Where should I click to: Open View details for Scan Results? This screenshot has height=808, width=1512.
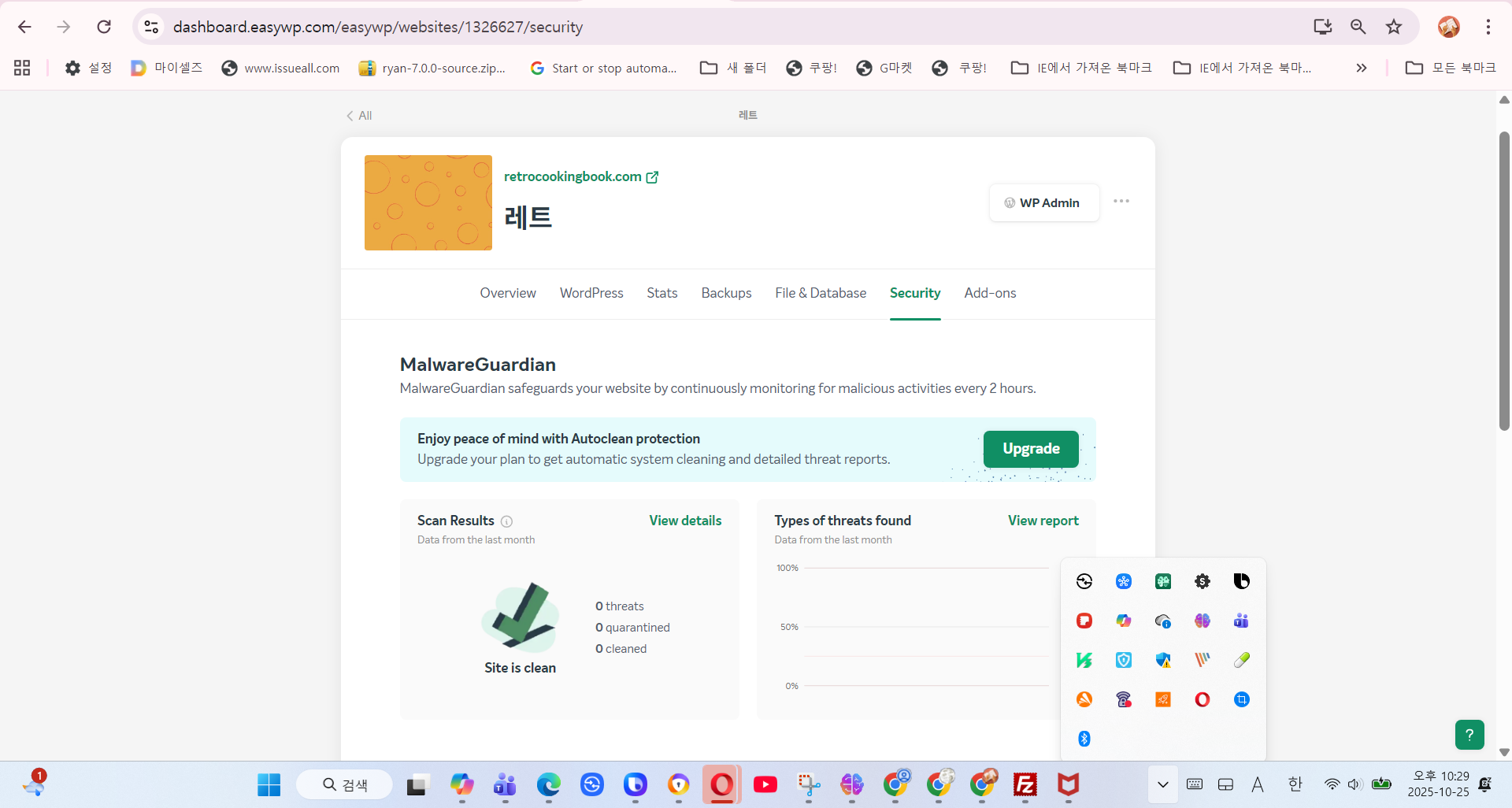[x=685, y=521]
